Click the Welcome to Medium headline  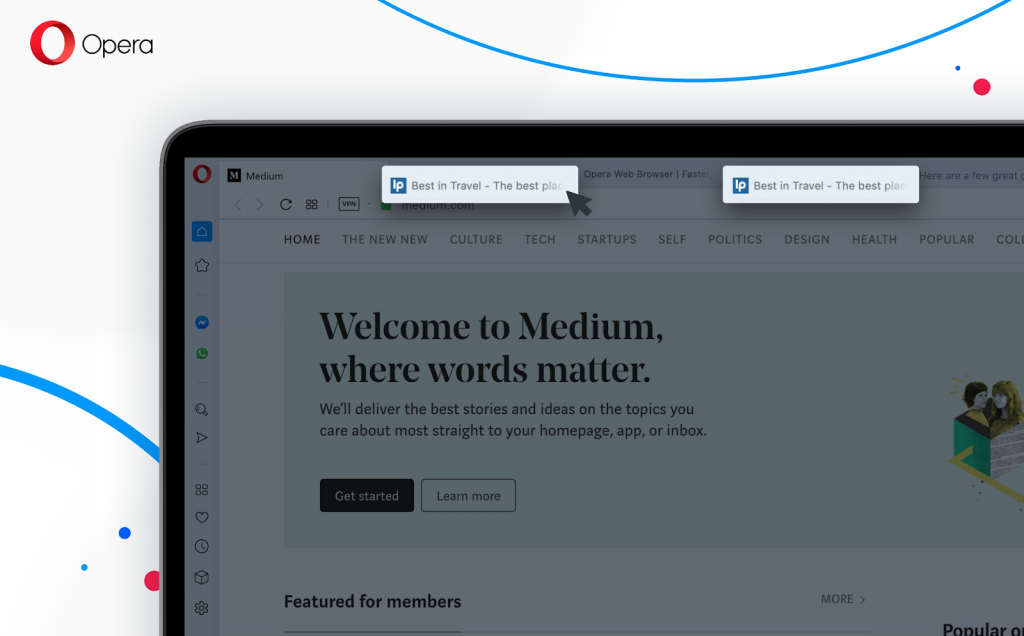click(491, 347)
